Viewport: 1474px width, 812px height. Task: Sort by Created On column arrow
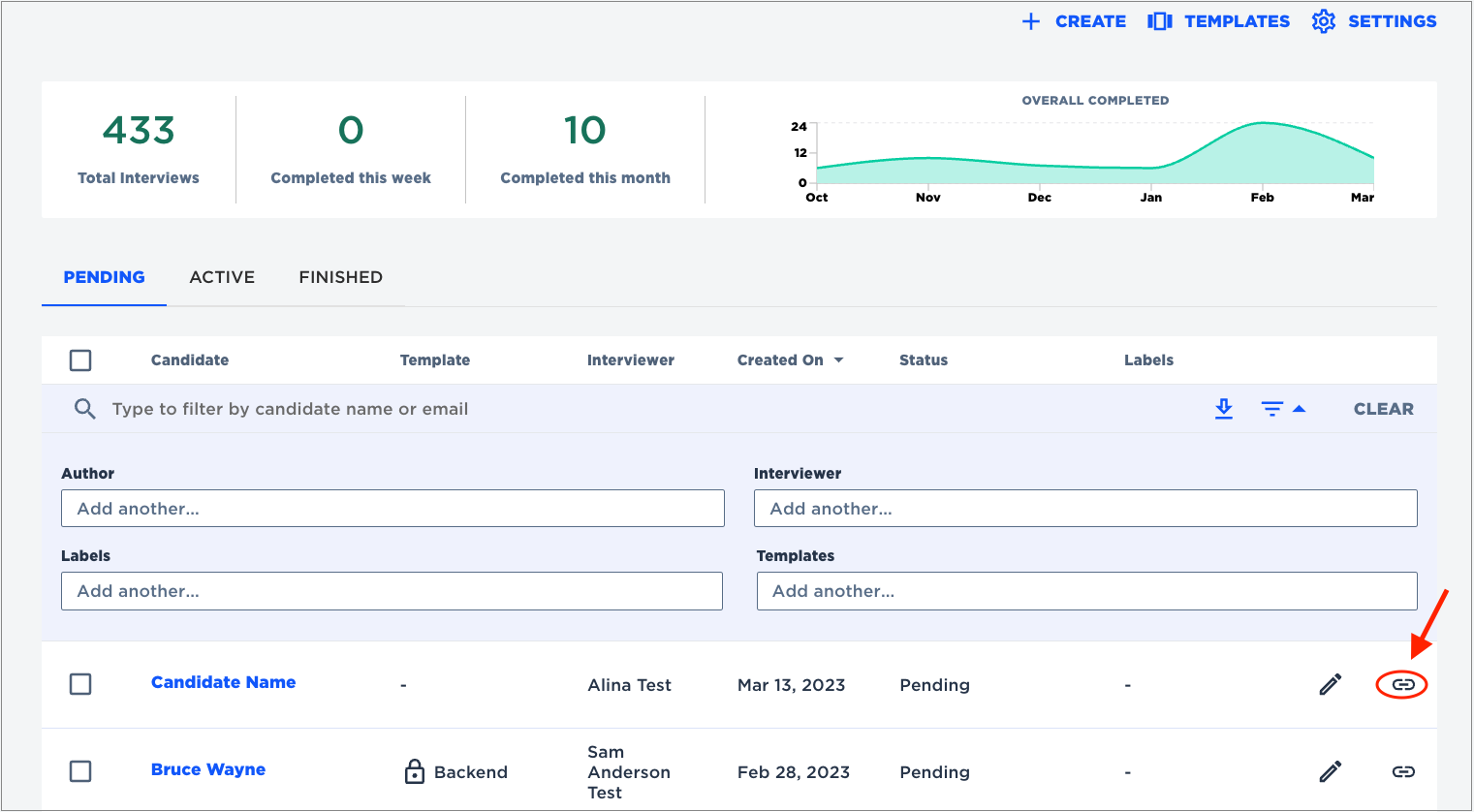(x=839, y=360)
